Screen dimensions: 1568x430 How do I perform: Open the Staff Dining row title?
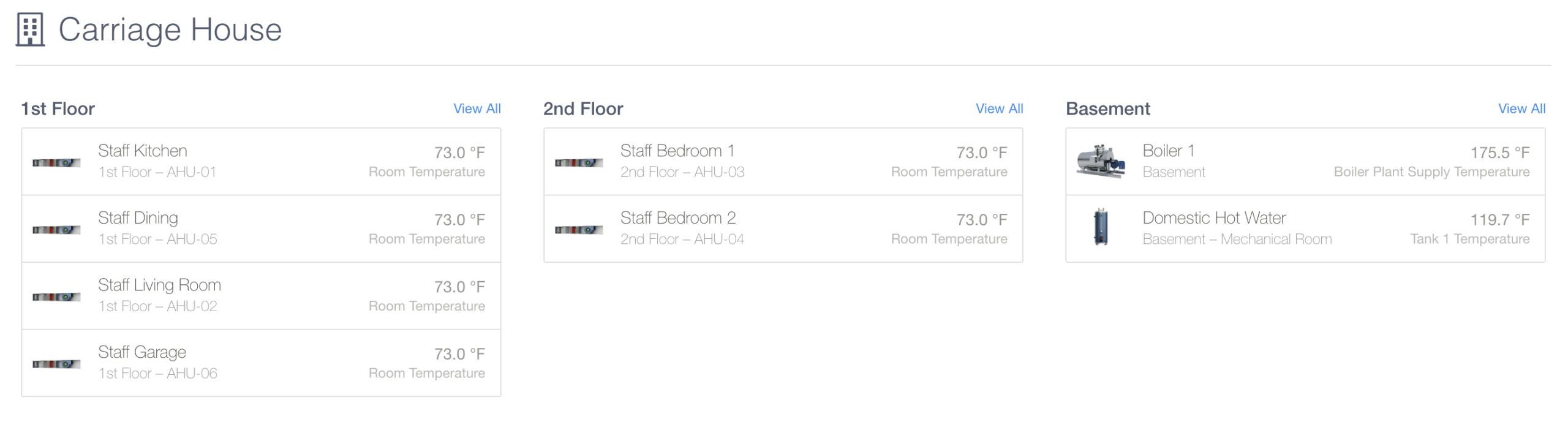pyautogui.click(x=138, y=218)
